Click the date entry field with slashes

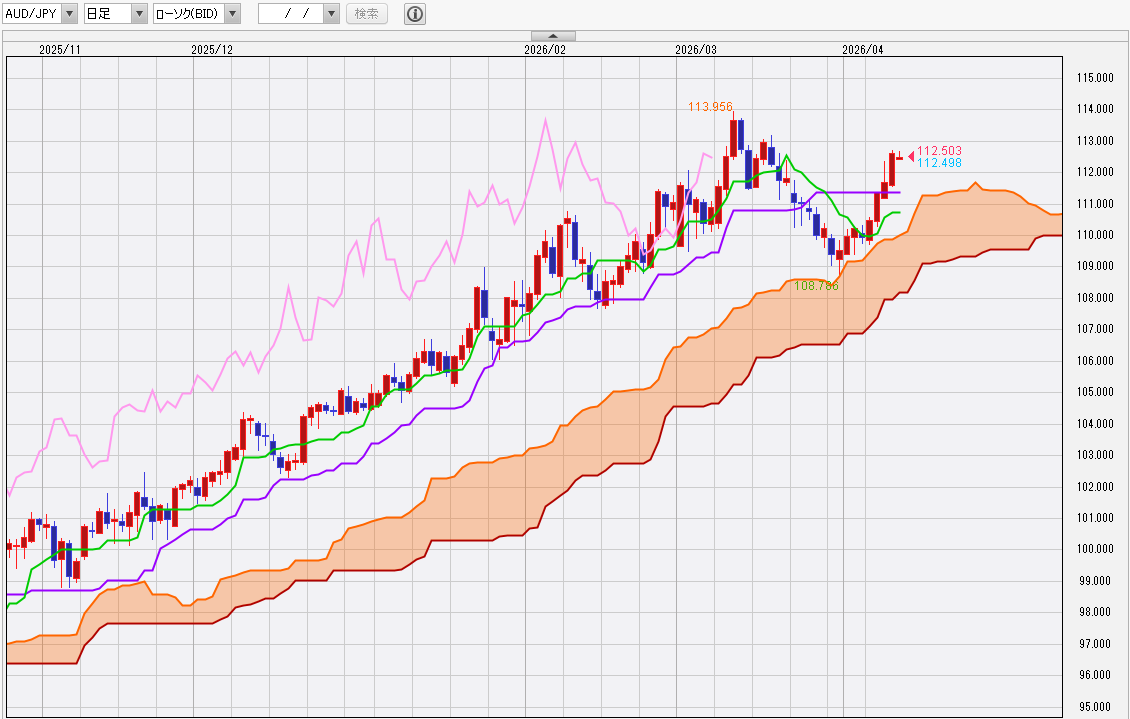click(x=290, y=14)
